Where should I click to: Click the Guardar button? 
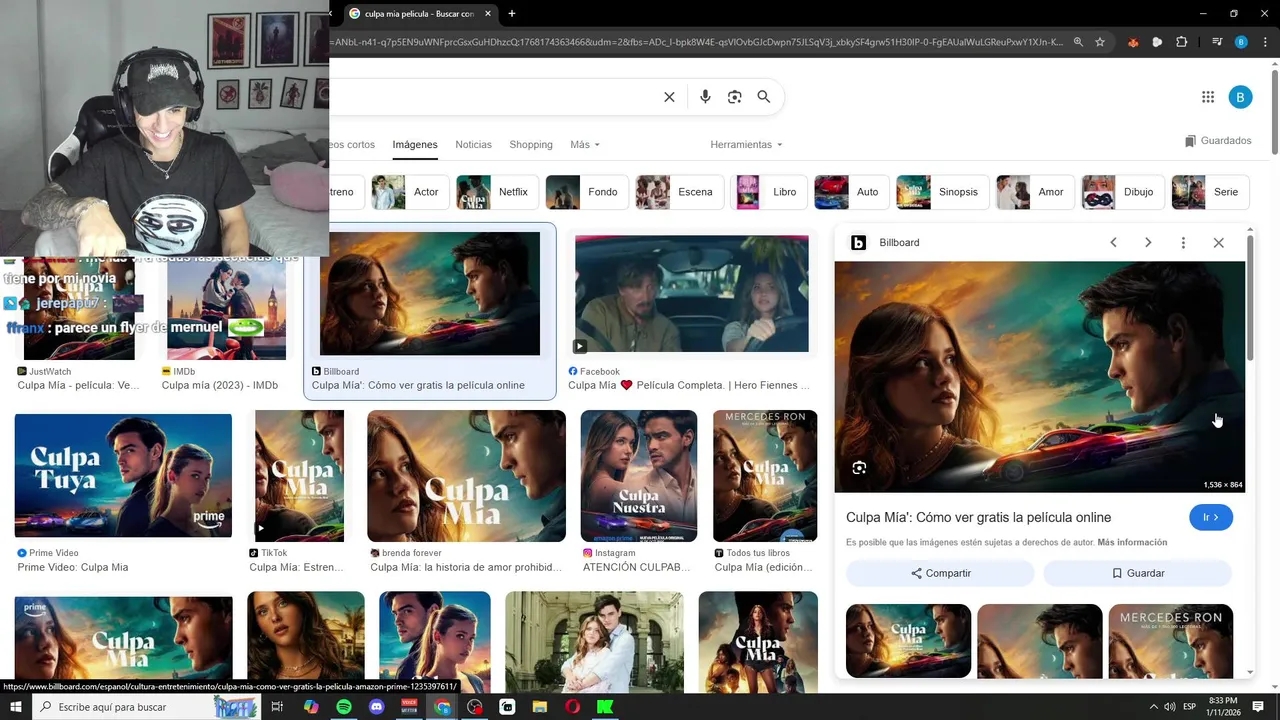(1138, 573)
